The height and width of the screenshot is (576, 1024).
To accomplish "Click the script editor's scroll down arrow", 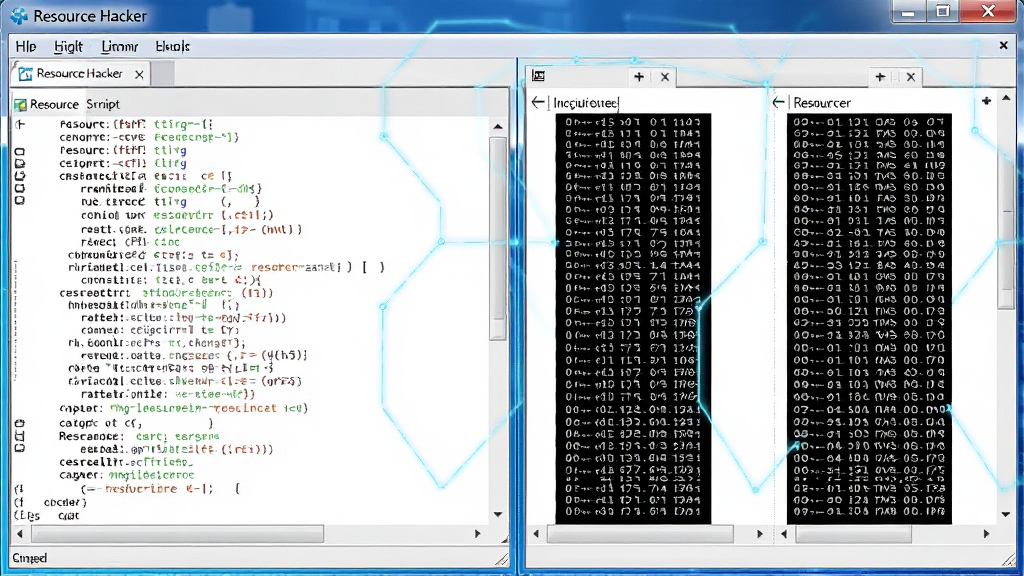I will [x=498, y=515].
